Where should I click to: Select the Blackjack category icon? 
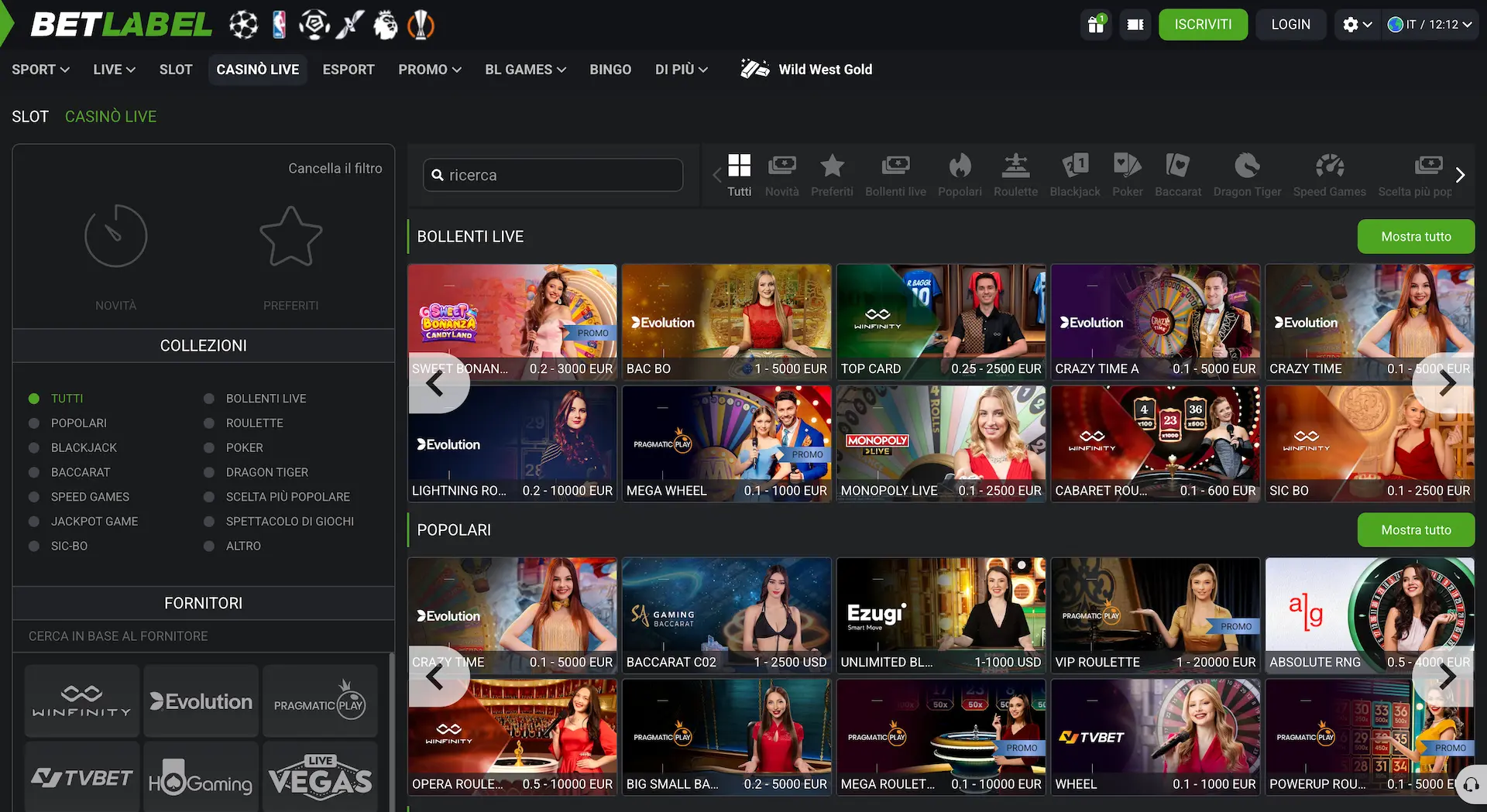click(1075, 176)
